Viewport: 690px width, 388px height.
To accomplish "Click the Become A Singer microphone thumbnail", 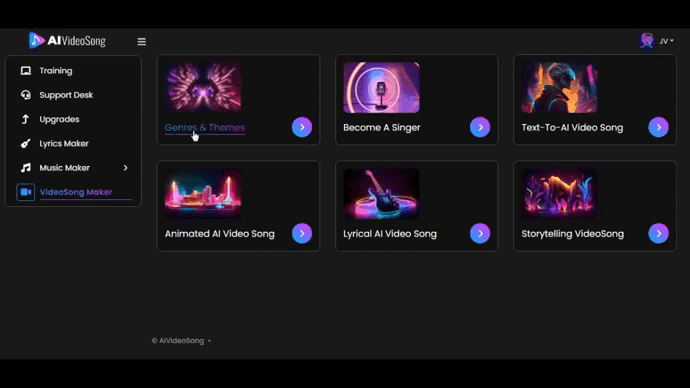I will click(381, 87).
